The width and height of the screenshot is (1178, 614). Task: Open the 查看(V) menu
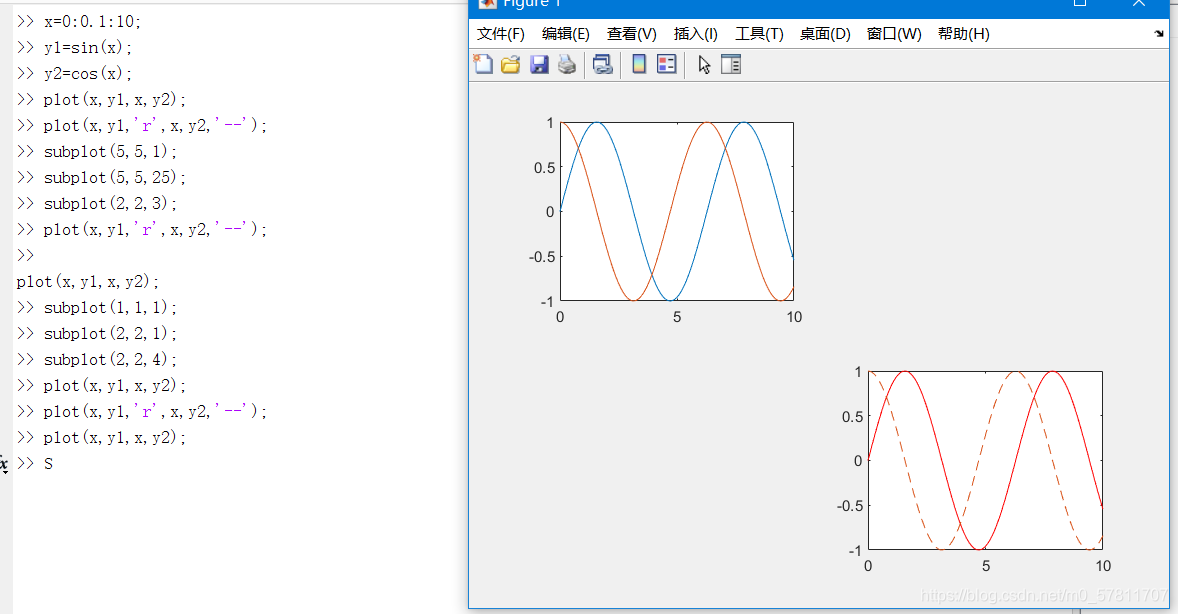coord(632,34)
